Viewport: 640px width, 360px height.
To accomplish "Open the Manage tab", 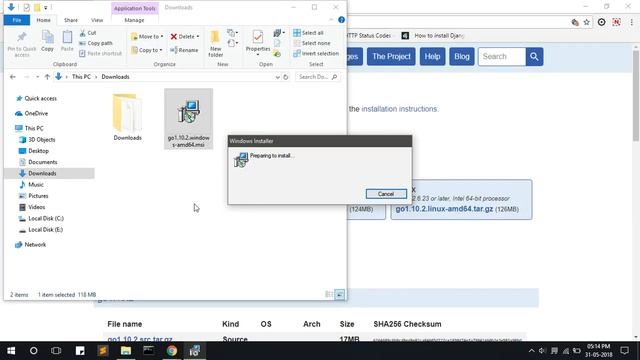I will [x=134, y=20].
